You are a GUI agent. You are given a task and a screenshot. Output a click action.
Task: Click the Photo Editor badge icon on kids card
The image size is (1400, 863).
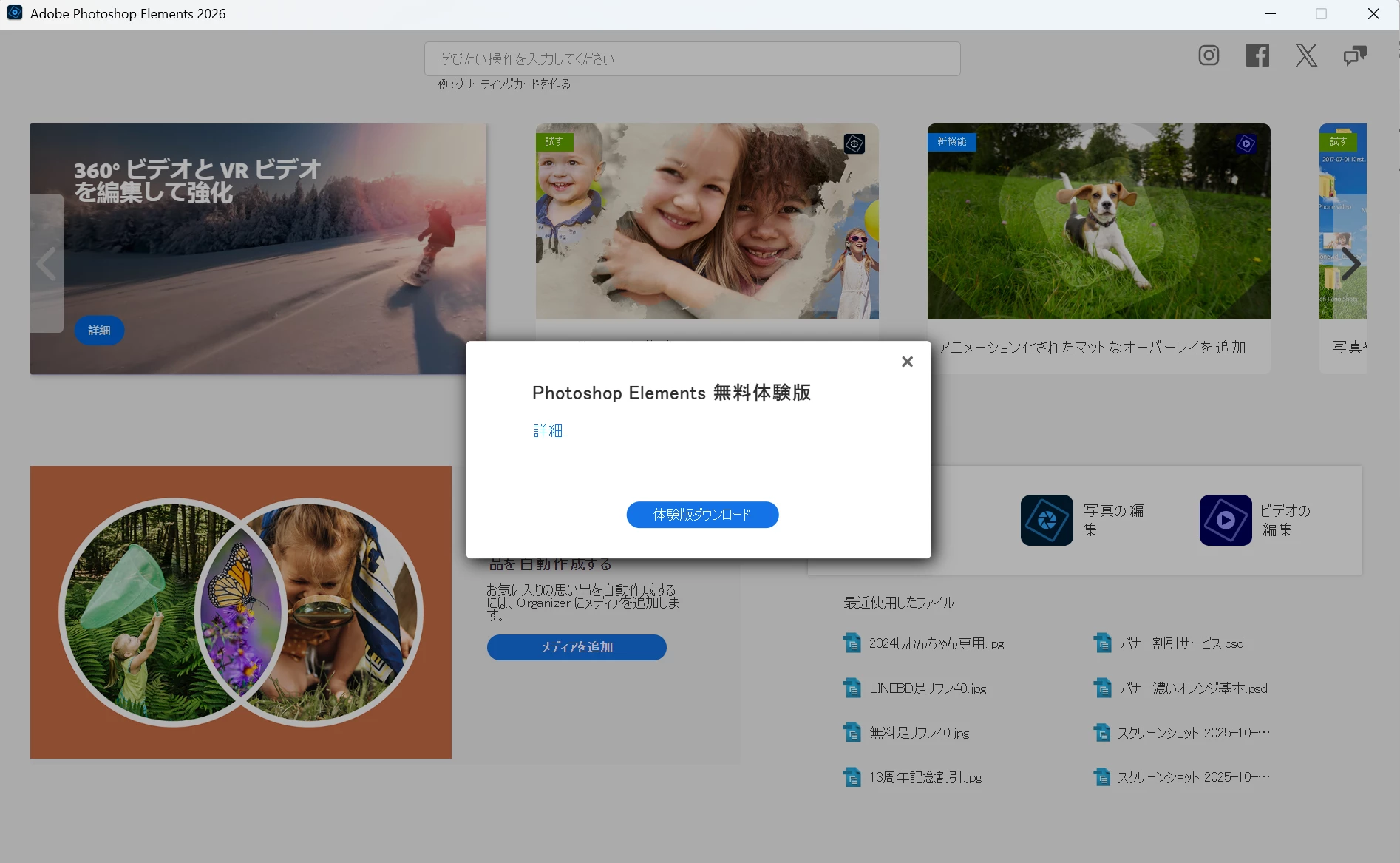(x=854, y=143)
